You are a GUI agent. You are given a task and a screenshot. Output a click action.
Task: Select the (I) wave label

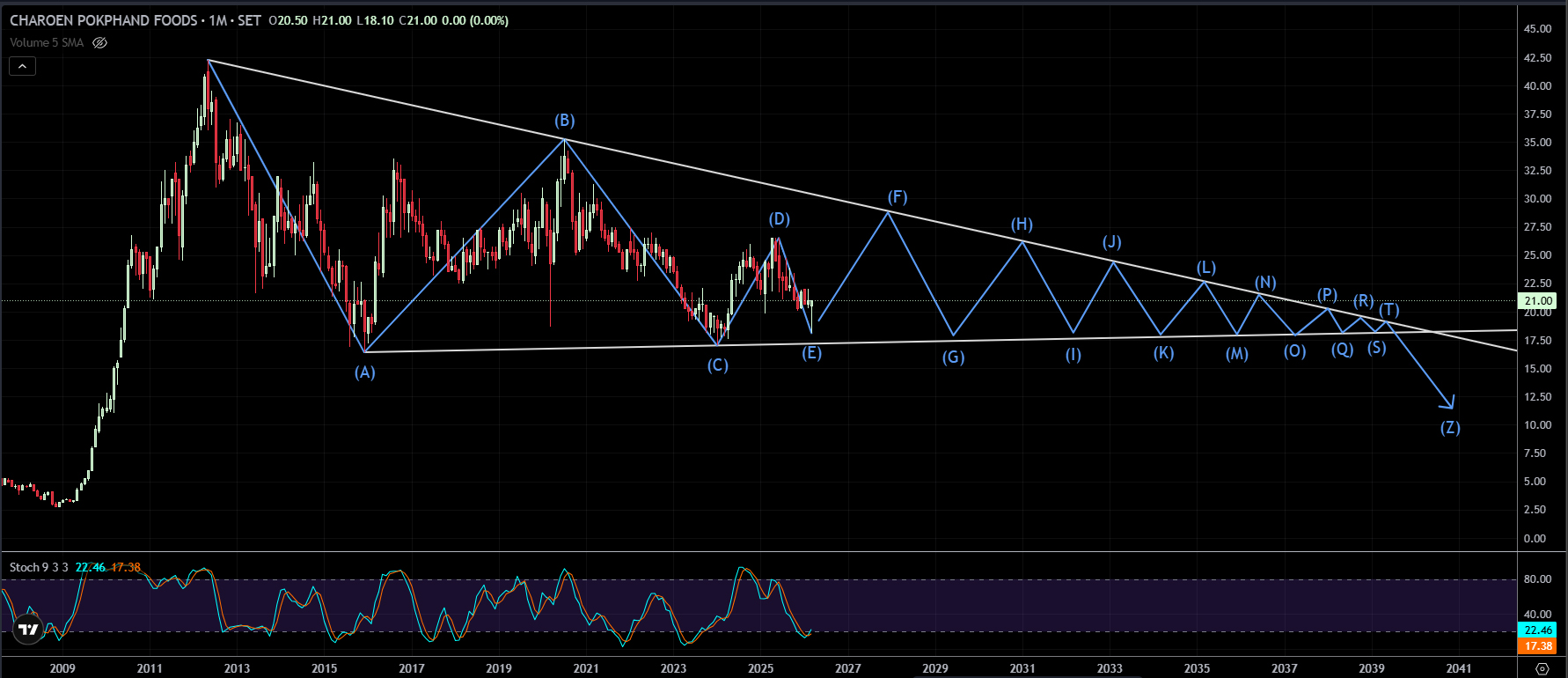[1073, 355]
